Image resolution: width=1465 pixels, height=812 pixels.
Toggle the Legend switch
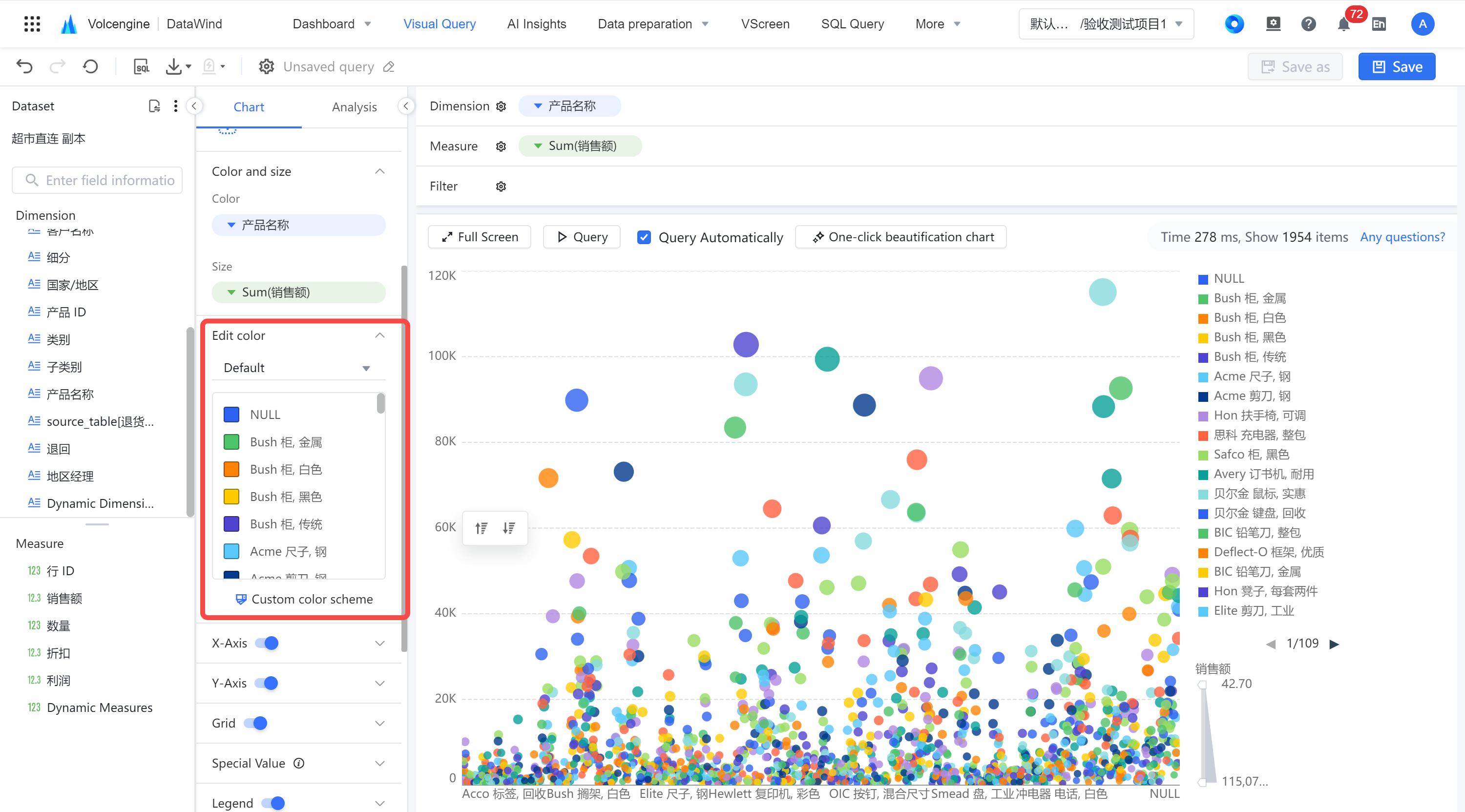tap(273, 803)
